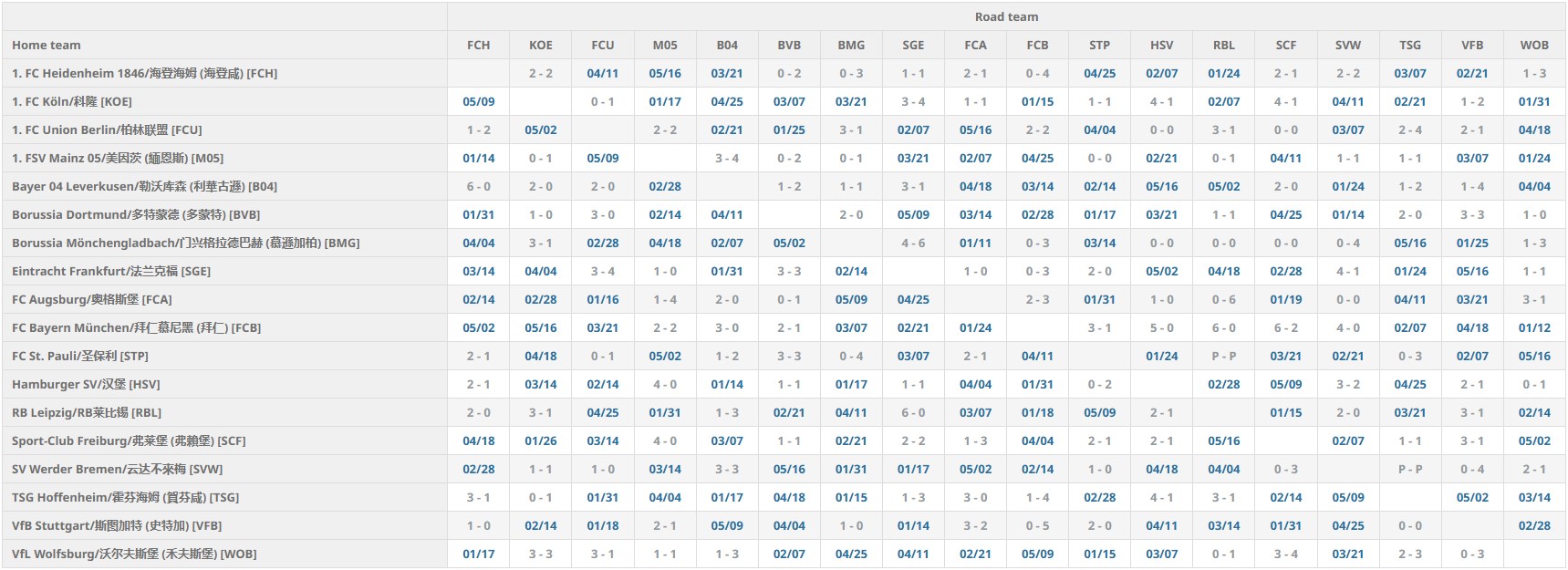Open the 04/11 fixture in Heidenheim row, FCU column
The image size is (1568, 570).
point(602,73)
